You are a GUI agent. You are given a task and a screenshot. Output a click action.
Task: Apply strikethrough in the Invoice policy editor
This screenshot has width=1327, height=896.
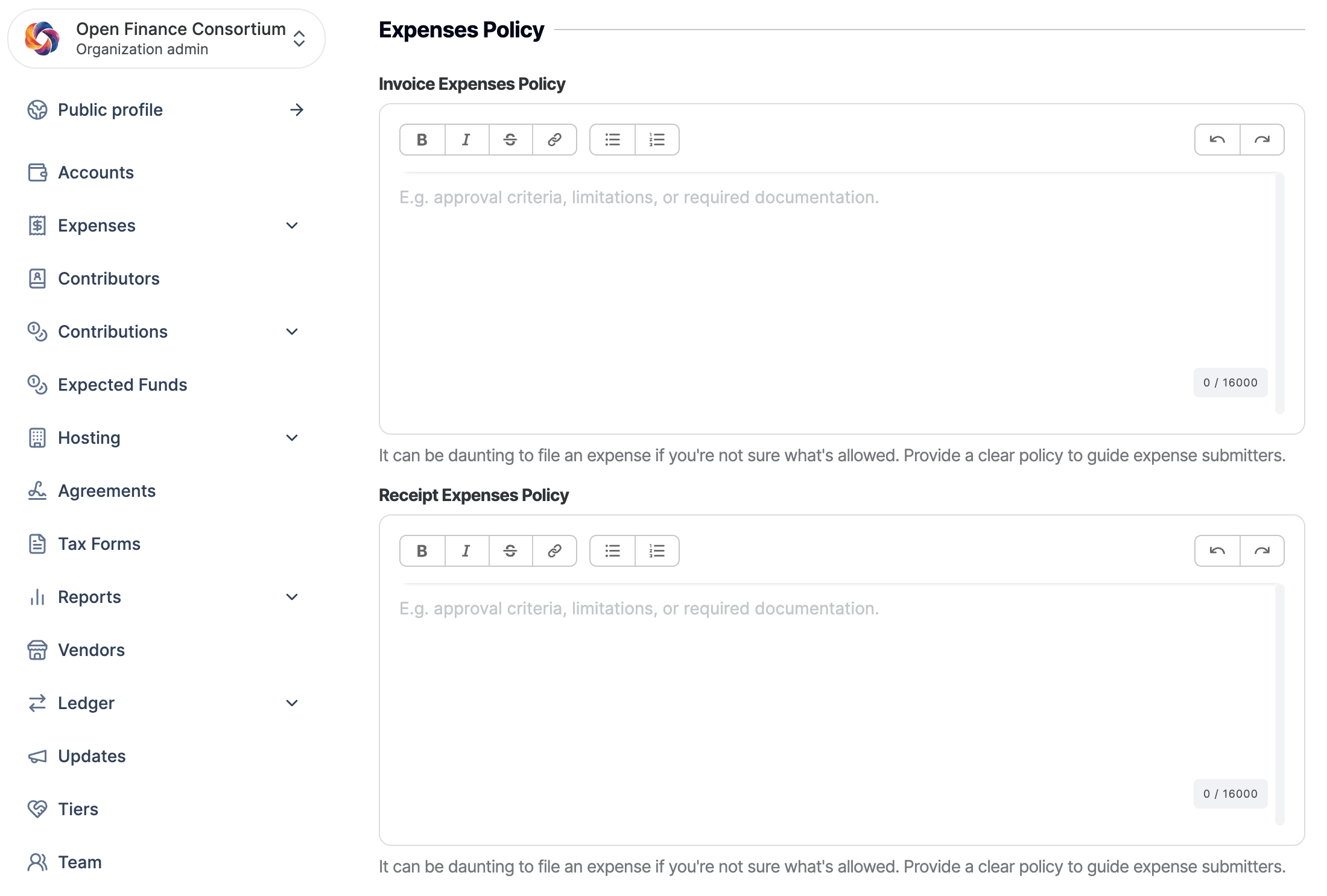point(510,140)
